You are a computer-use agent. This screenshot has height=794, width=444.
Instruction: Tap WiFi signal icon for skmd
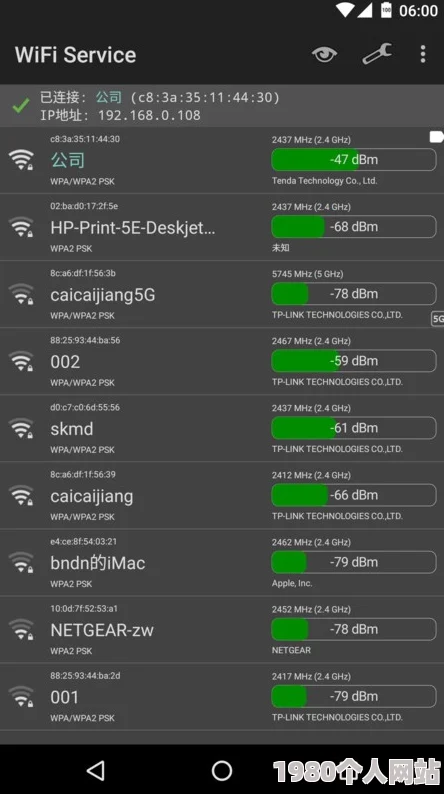pyautogui.click(x=21, y=428)
